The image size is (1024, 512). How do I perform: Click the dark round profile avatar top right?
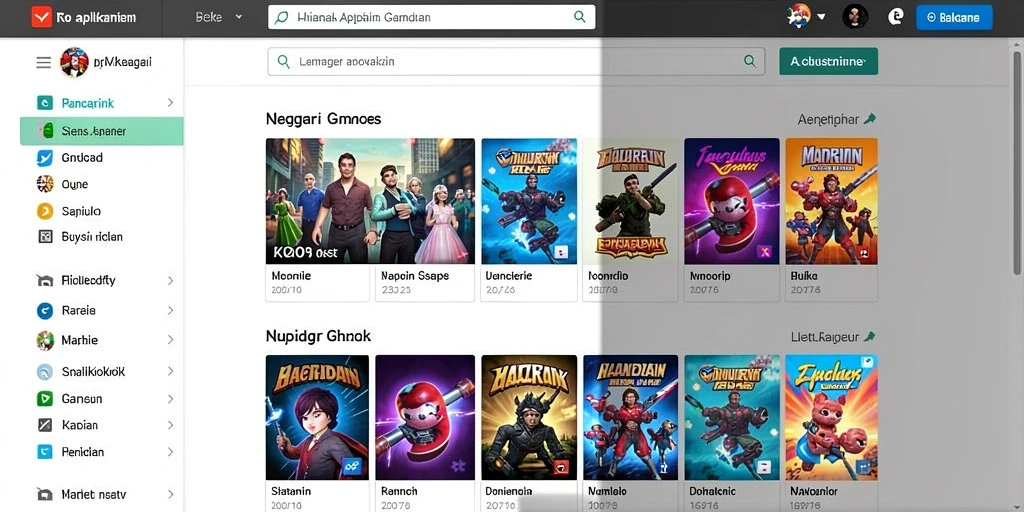click(x=855, y=16)
